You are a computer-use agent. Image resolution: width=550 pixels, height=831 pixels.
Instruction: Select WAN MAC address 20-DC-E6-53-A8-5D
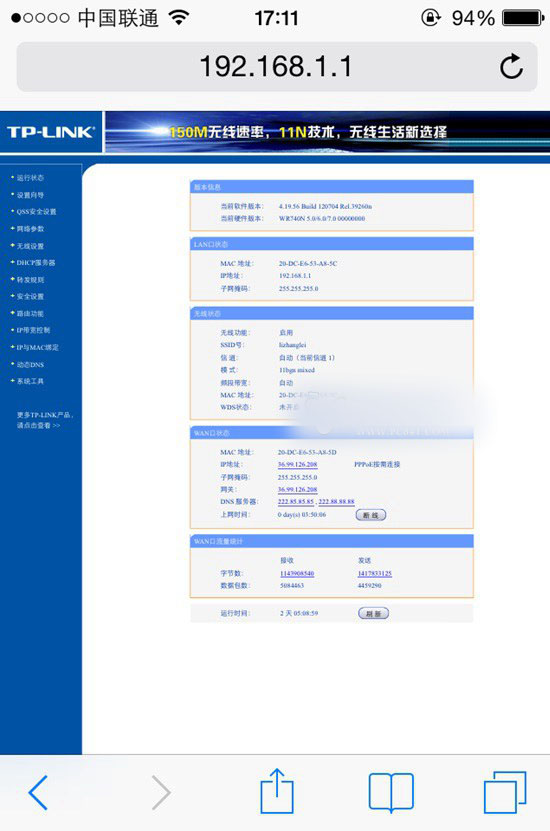coord(307,452)
